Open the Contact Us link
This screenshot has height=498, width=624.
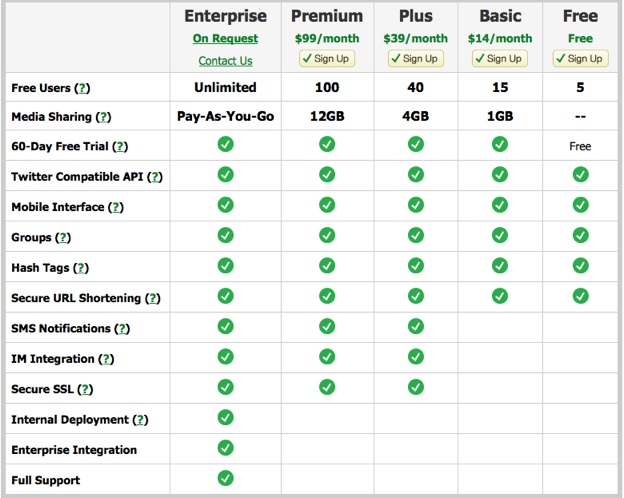point(225,61)
